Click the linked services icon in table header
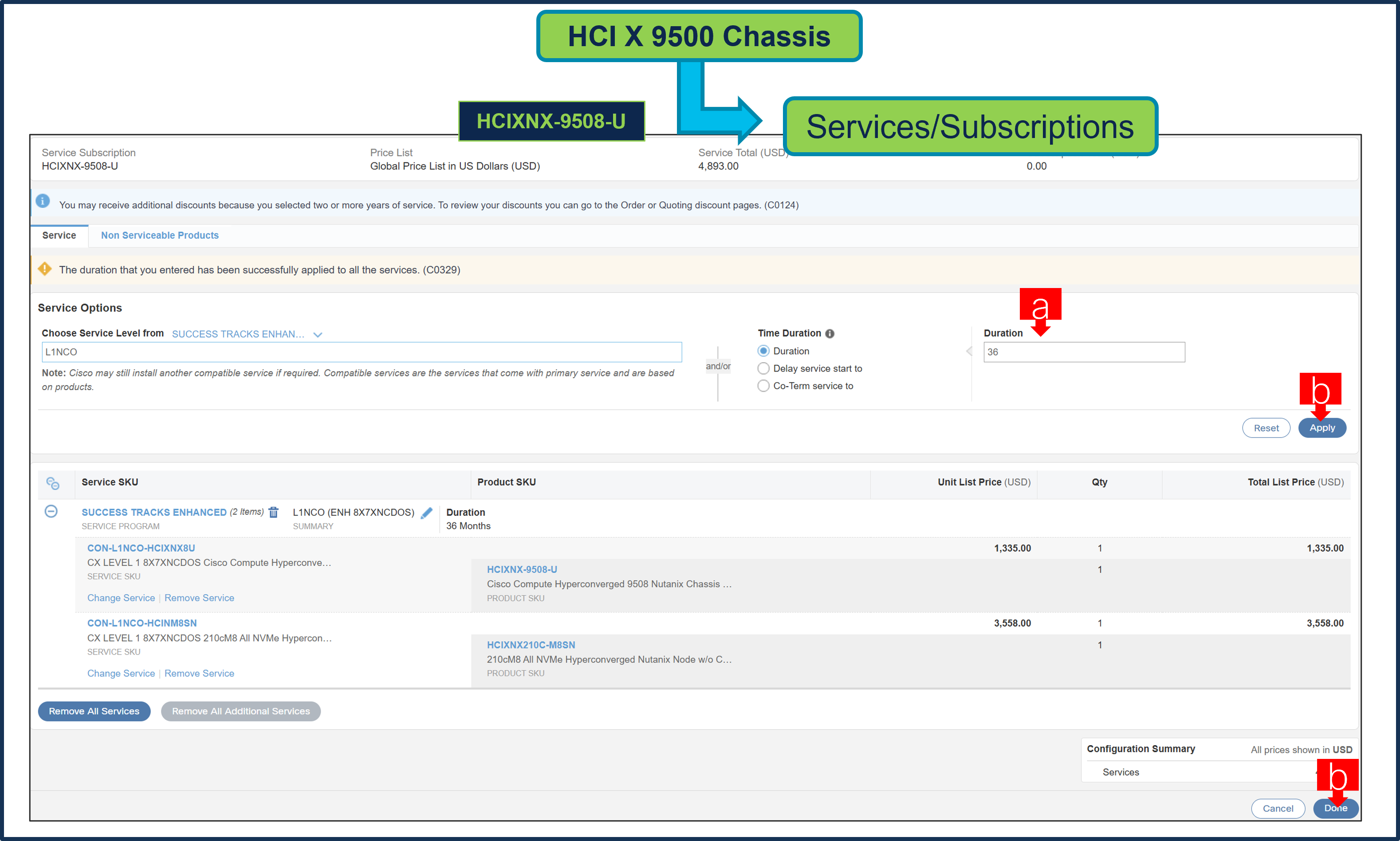This screenshot has height=841, width=1400. (54, 483)
